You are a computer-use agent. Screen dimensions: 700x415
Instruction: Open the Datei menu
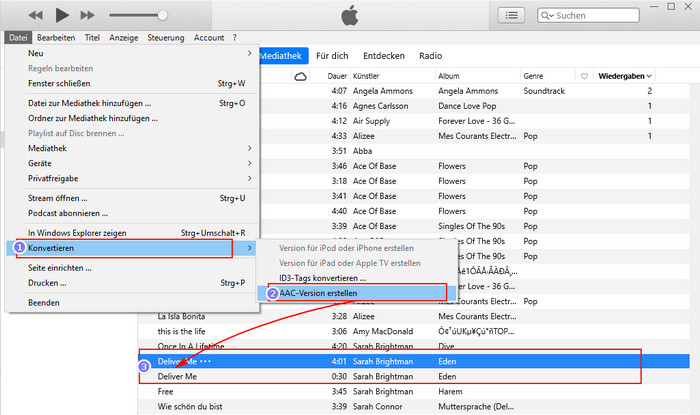click(x=18, y=37)
